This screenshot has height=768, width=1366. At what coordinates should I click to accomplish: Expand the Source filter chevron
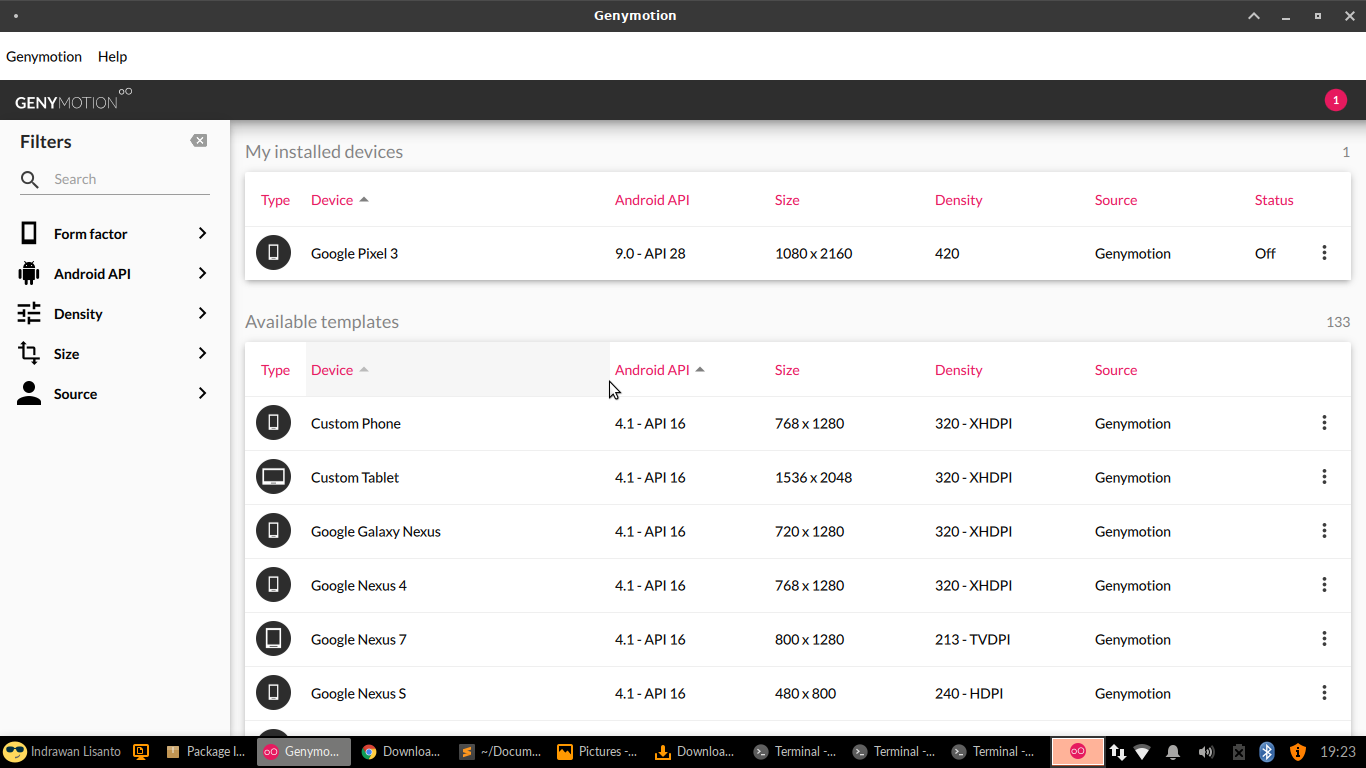point(202,393)
